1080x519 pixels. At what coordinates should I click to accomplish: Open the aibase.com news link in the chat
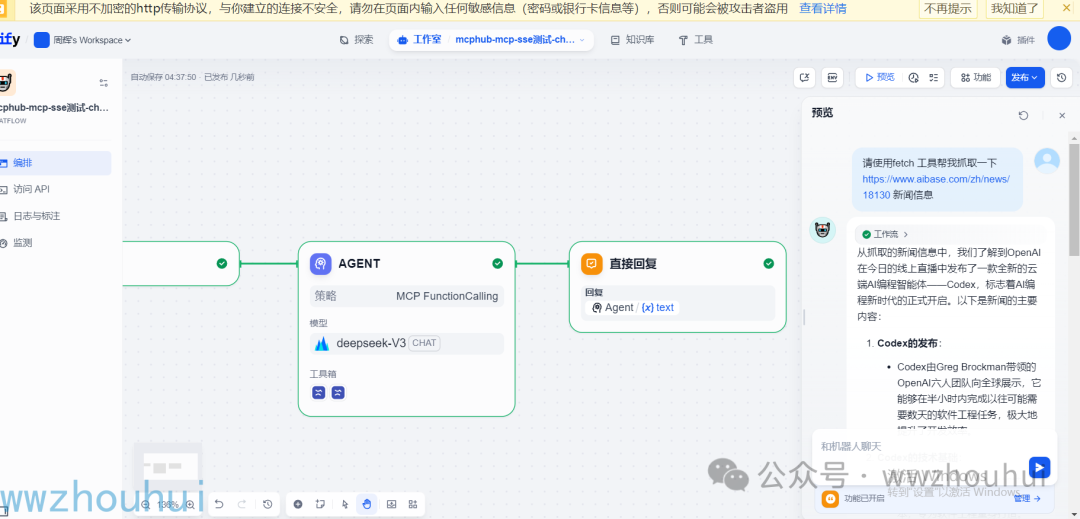click(x=936, y=187)
